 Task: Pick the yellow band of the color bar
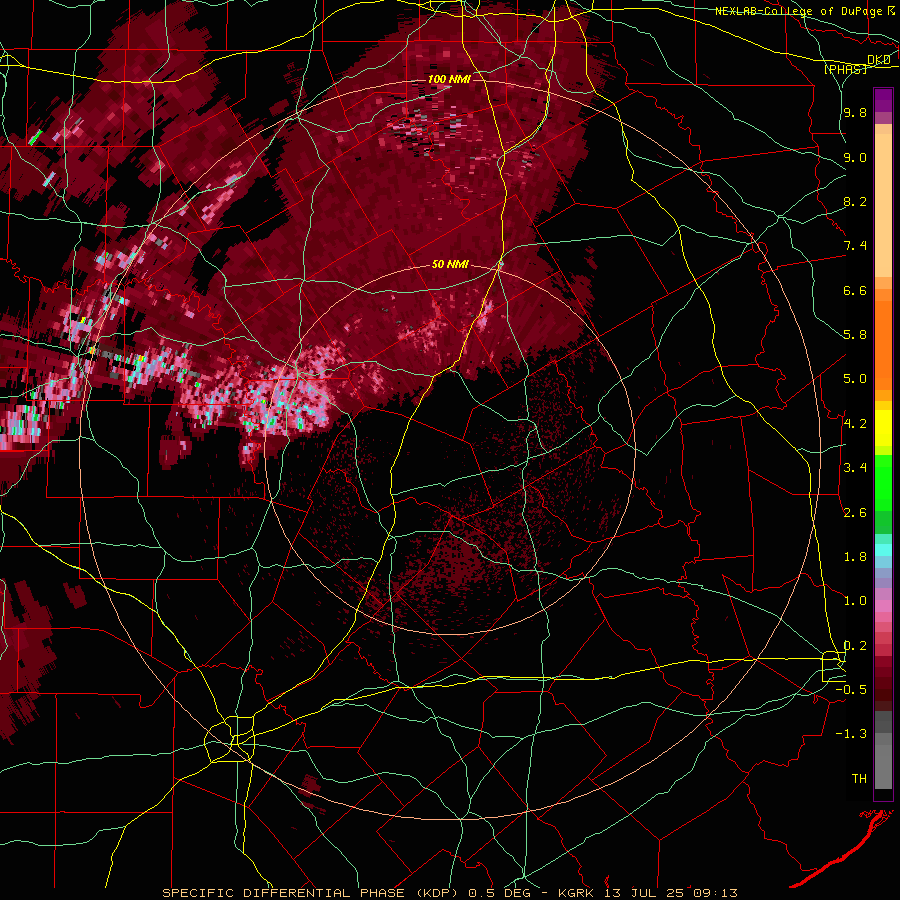pyautogui.click(x=883, y=428)
